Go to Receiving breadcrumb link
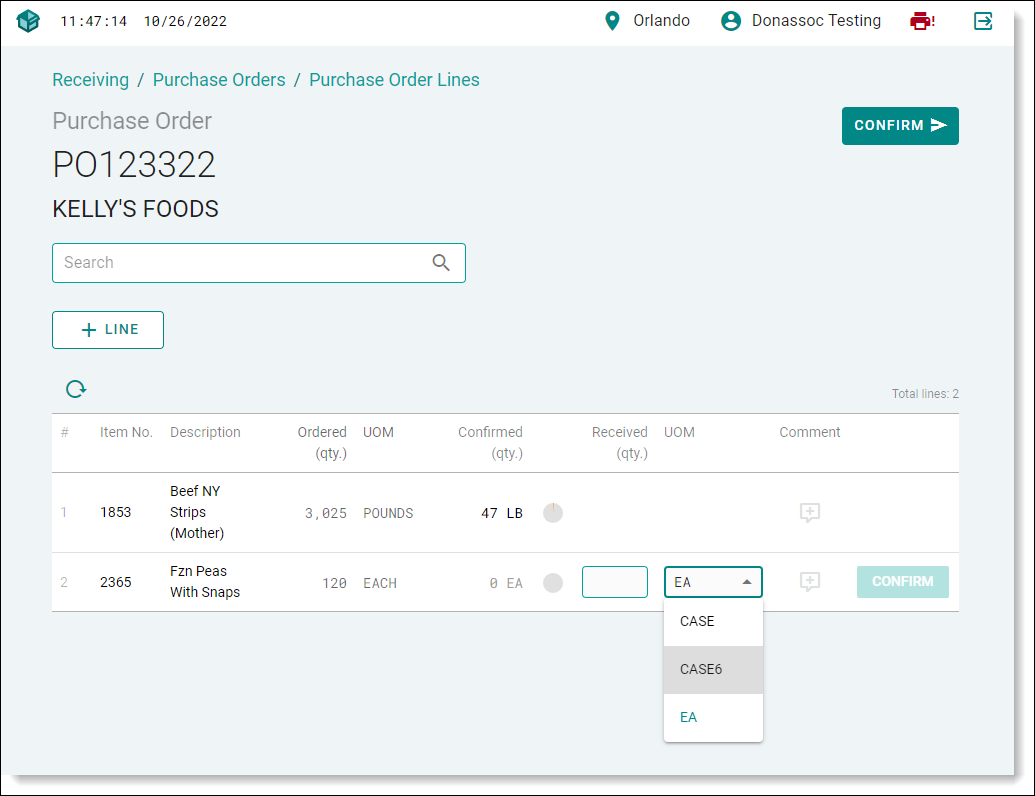The height and width of the screenshot is (796, 1035). [90, 80]
